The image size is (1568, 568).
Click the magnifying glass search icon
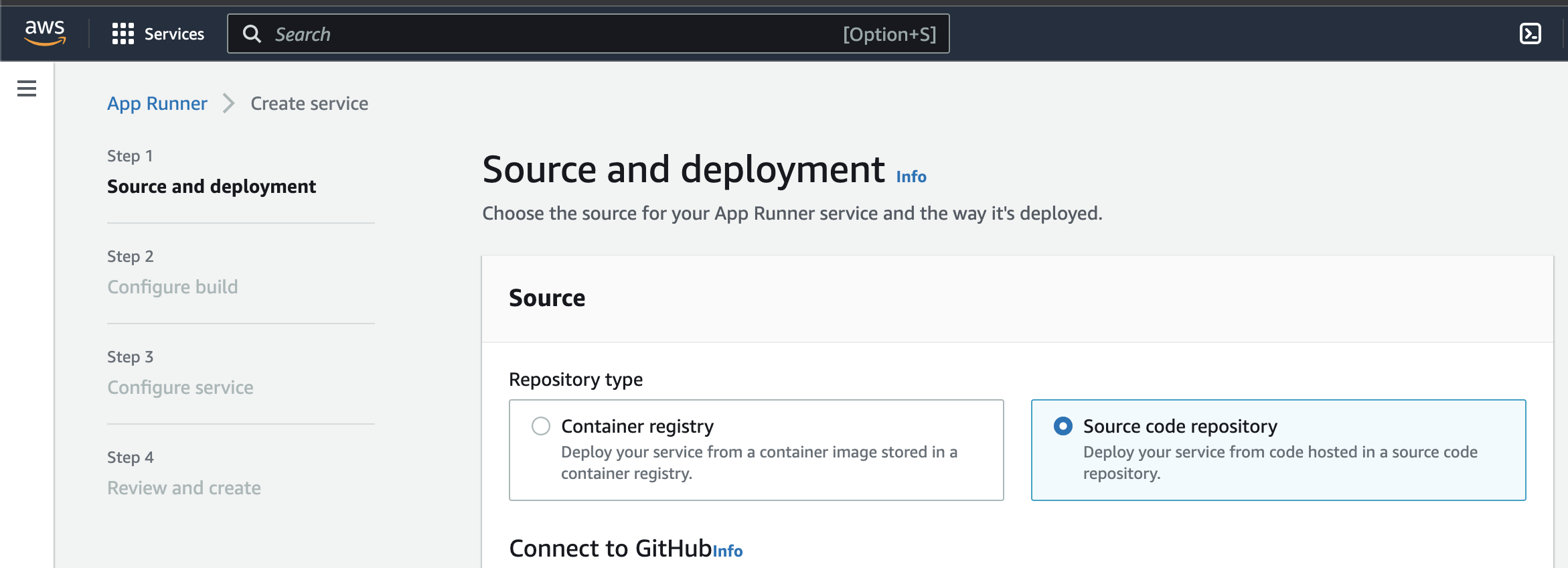click(x=252, y=34)
